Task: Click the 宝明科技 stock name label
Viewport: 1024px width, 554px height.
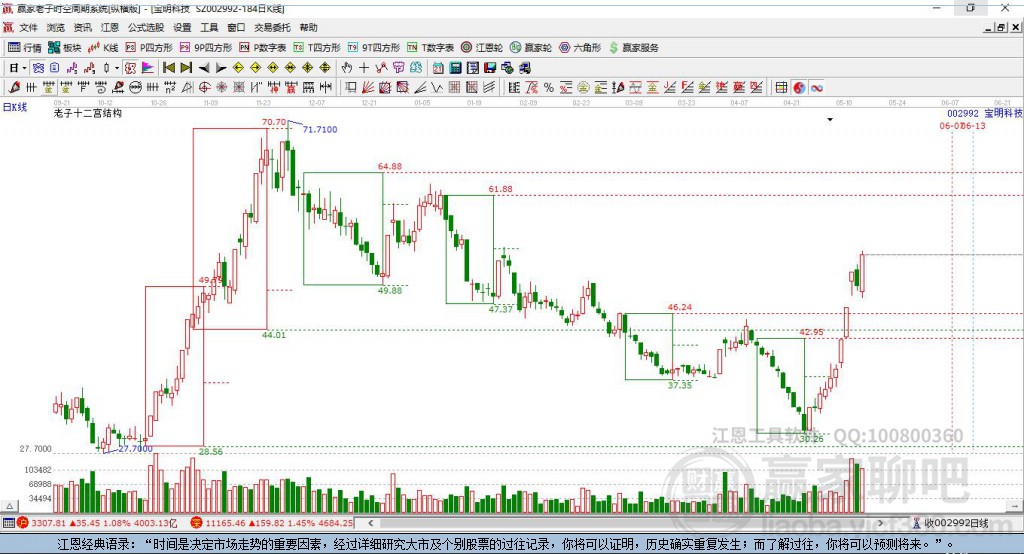Action: [1003, 114]
